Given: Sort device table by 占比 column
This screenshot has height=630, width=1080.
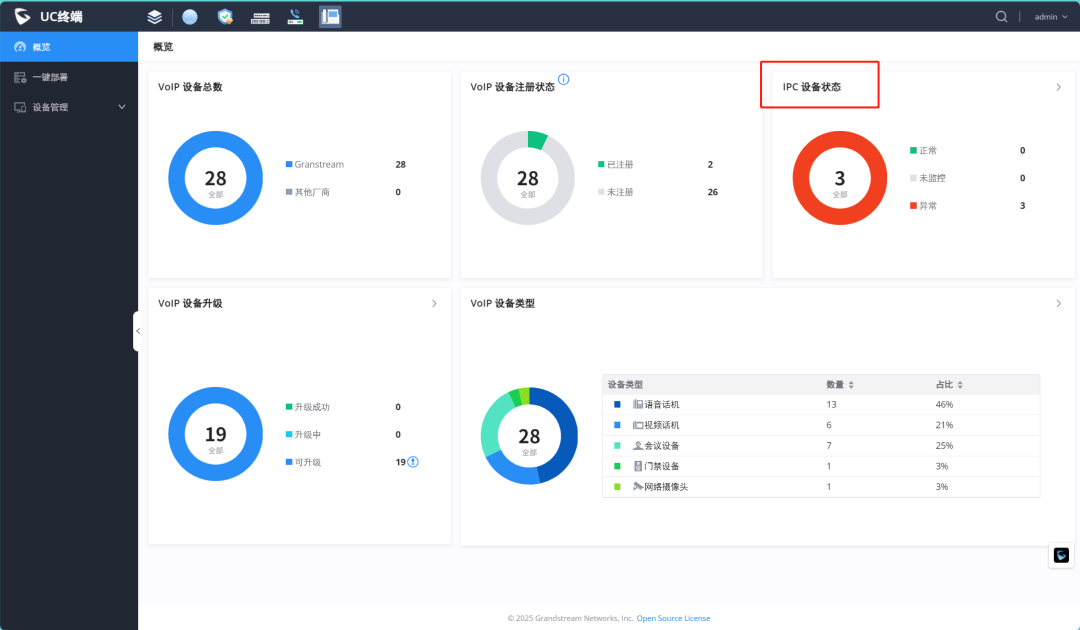Looking at the screenshot, I should (949, 385).
